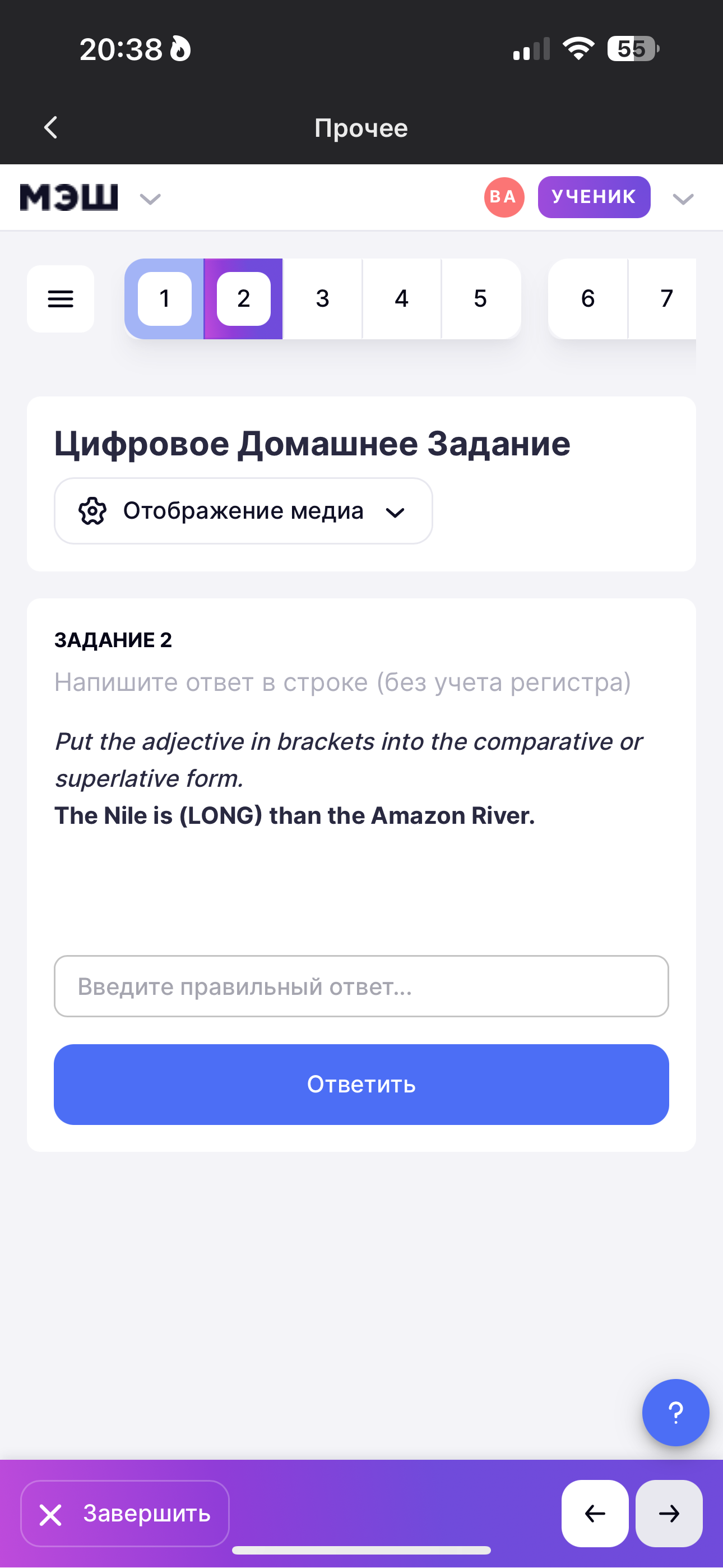
Task: Open the question mark help button
Action: (x=675, y=1412)
